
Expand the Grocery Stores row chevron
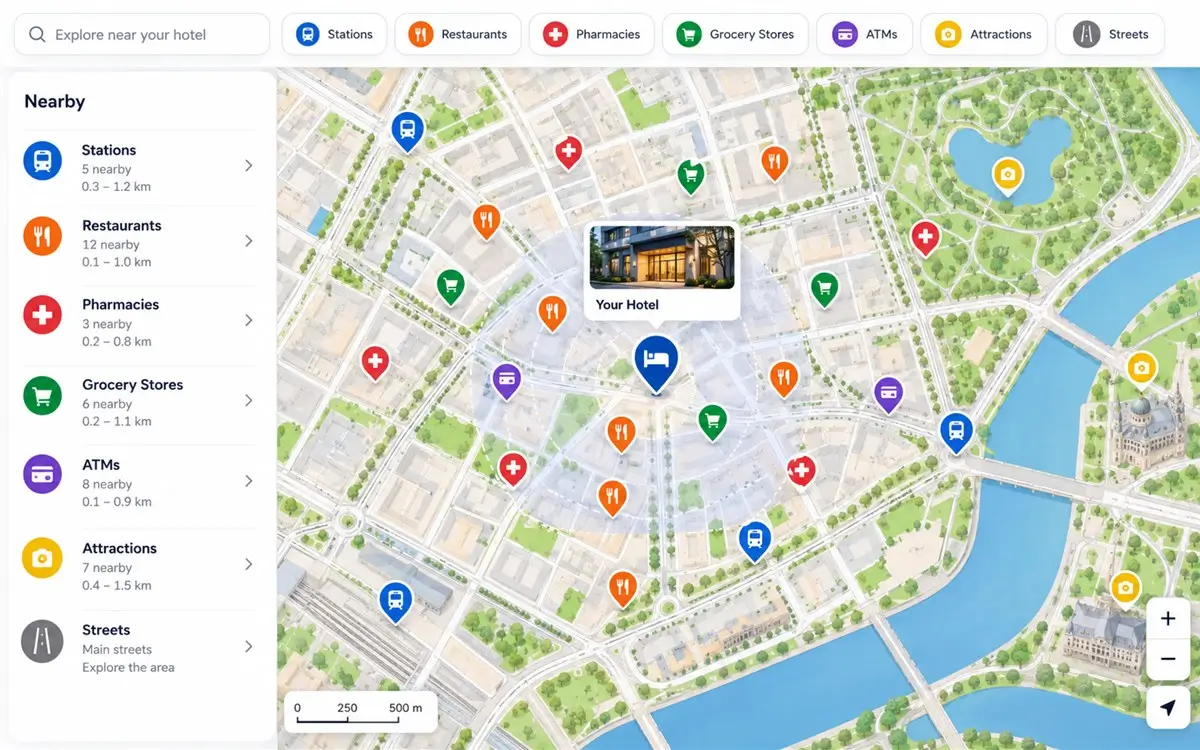[x=248, y=401]
